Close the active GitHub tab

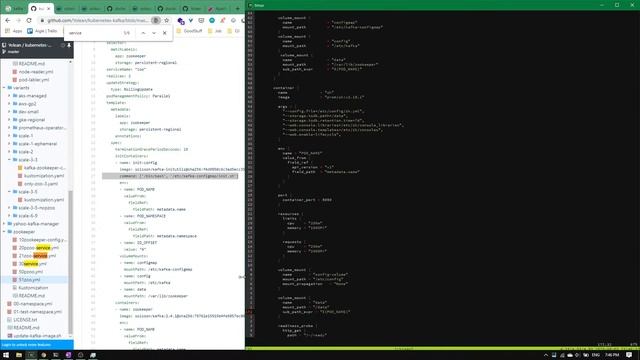(x=49, y=8)
